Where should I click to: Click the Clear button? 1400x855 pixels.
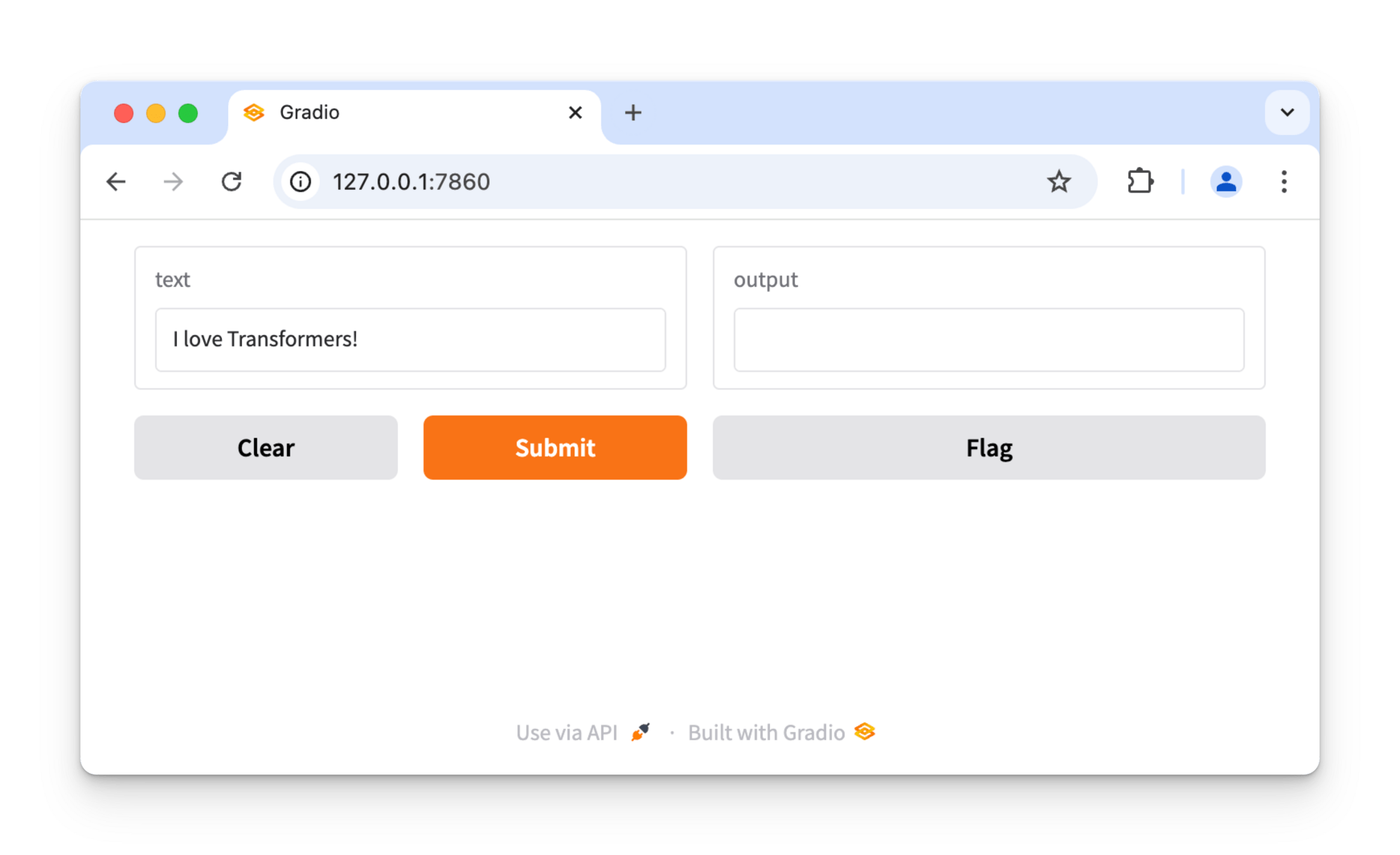(x=265, y=448)
